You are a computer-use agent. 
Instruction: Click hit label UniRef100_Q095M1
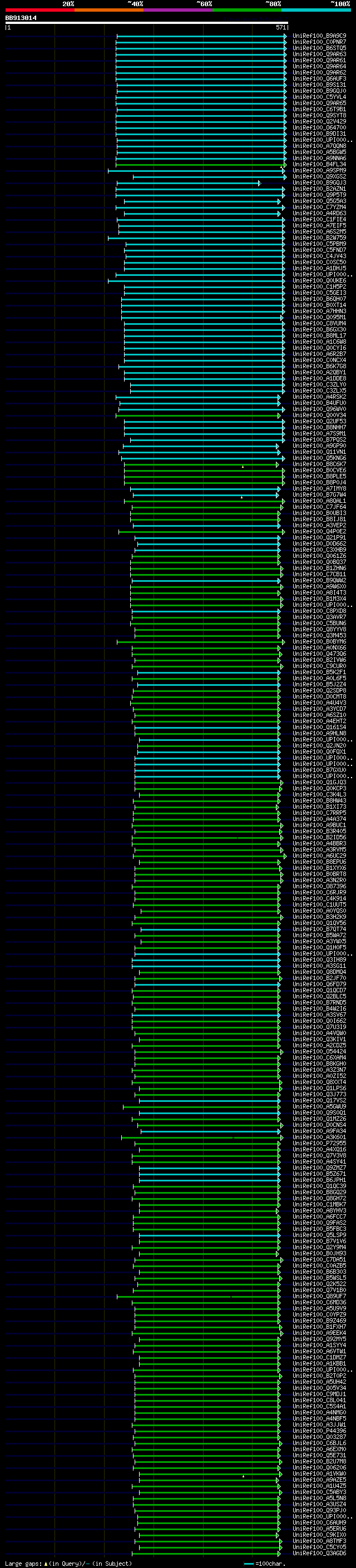pos(319,317)
